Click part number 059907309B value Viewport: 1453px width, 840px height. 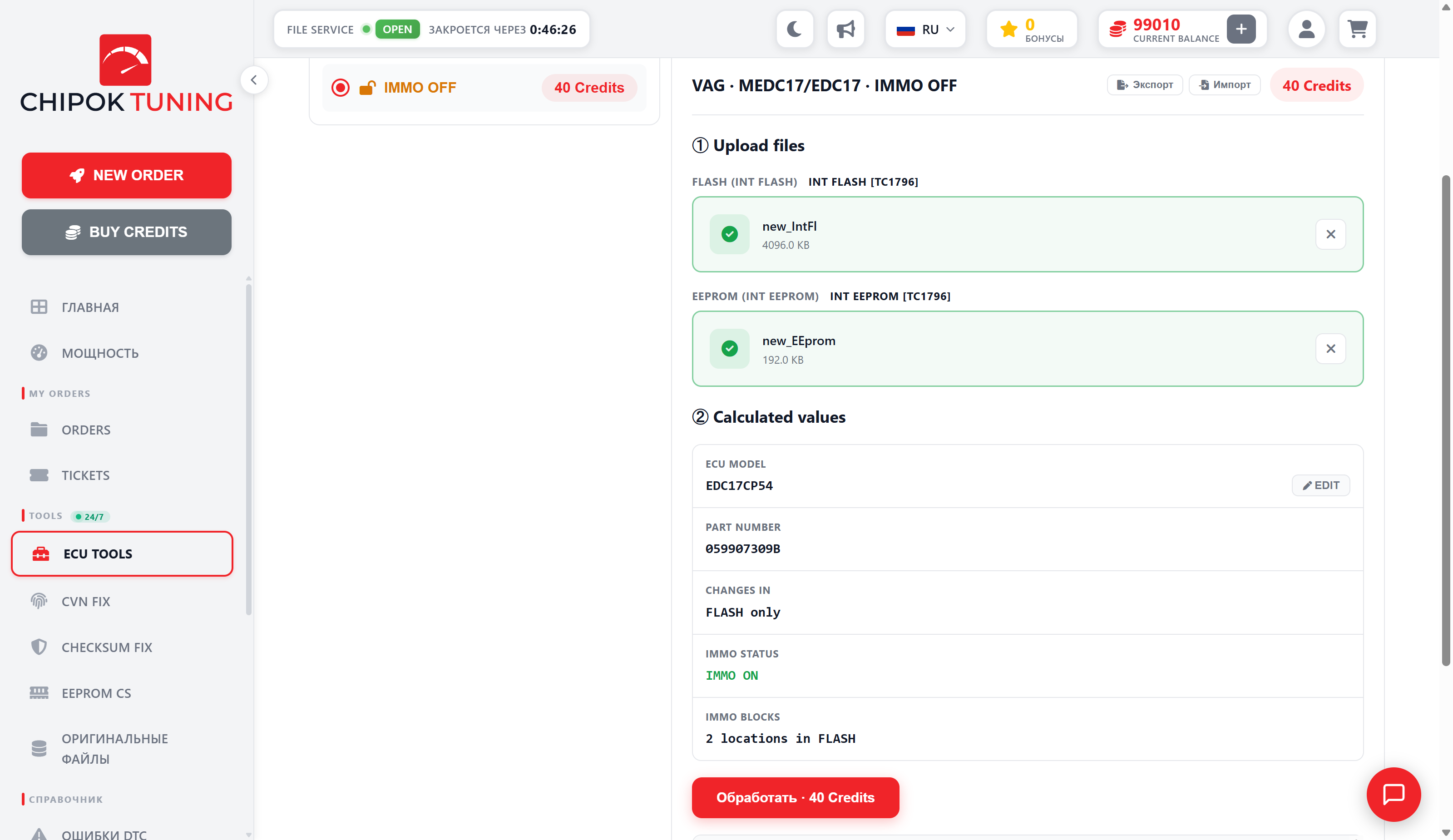pyautogui.click(x=743, y=549)
